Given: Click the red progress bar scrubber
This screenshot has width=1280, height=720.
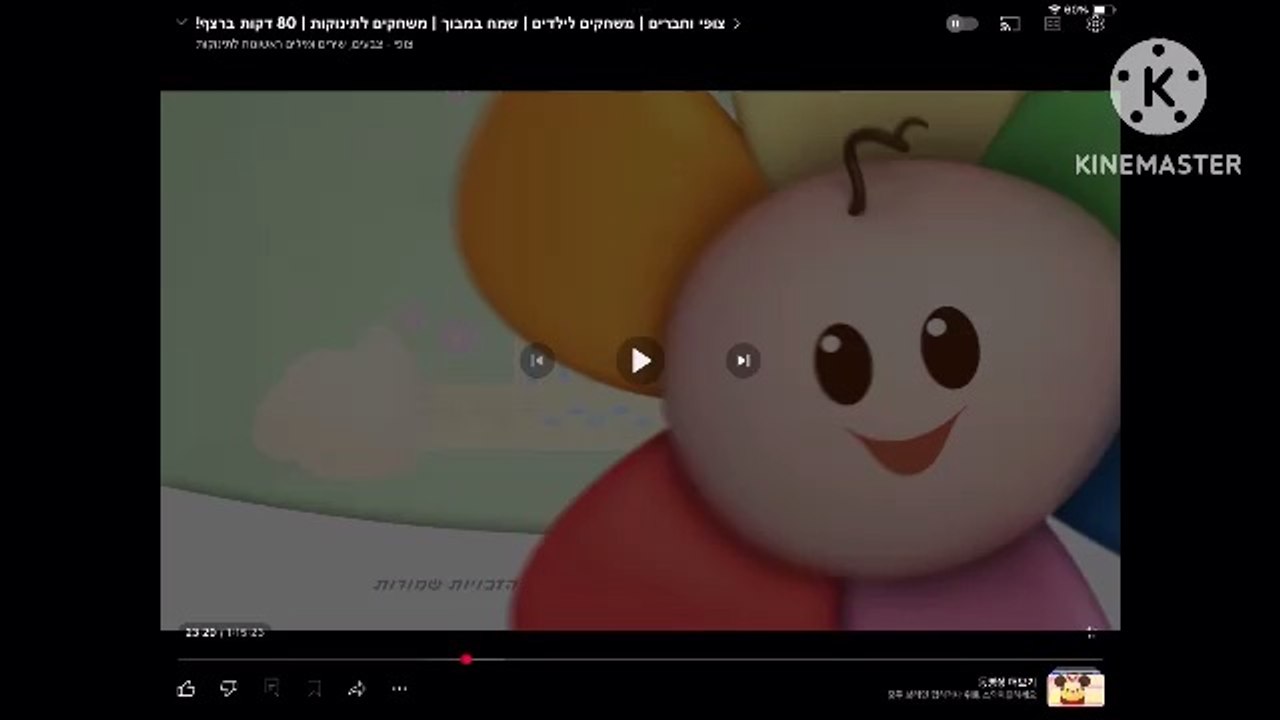Looking at the screenshot, I should tap(466, 659).
